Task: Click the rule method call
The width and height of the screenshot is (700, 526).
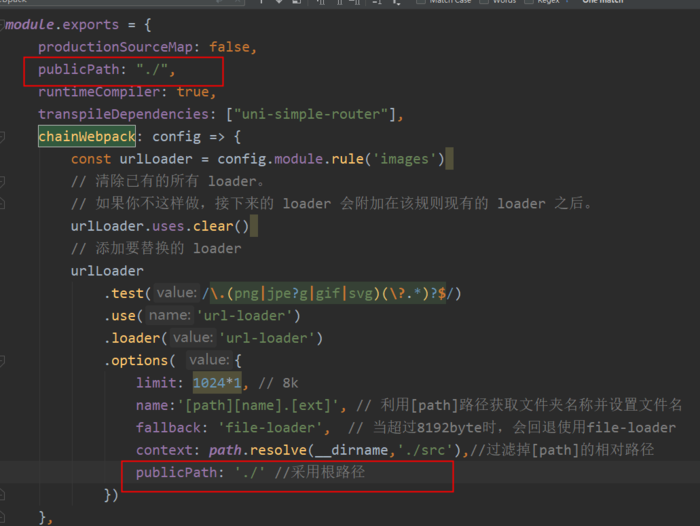Action: 347,159
